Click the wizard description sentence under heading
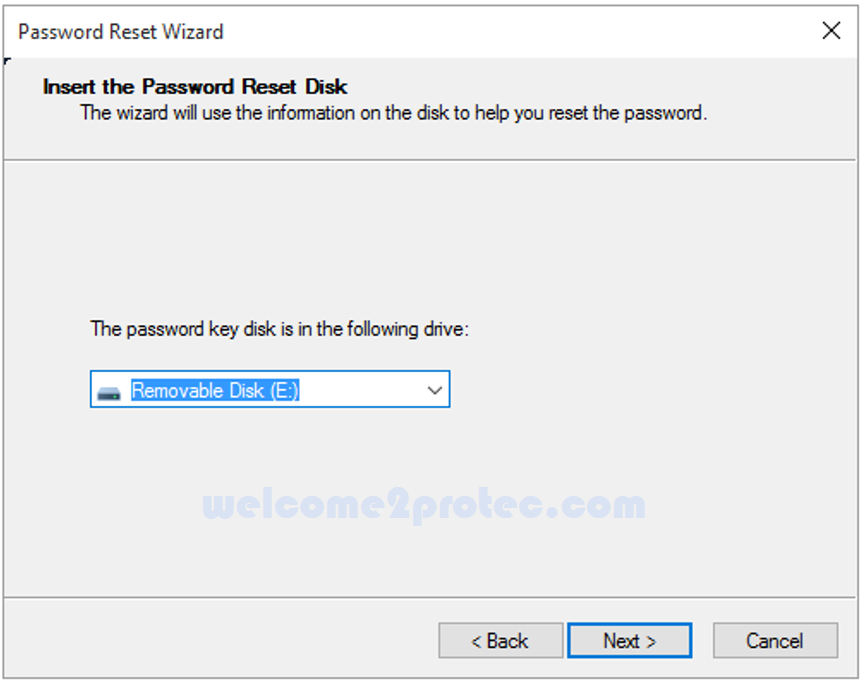Viewport: 864px width, 680px height. pyautogui.click(x=393, y=113)
